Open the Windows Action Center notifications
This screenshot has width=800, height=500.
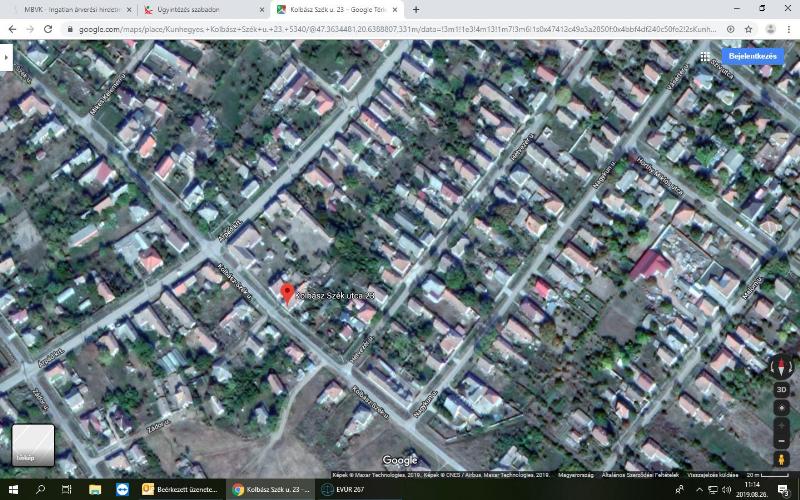click(x=783, y=490)
